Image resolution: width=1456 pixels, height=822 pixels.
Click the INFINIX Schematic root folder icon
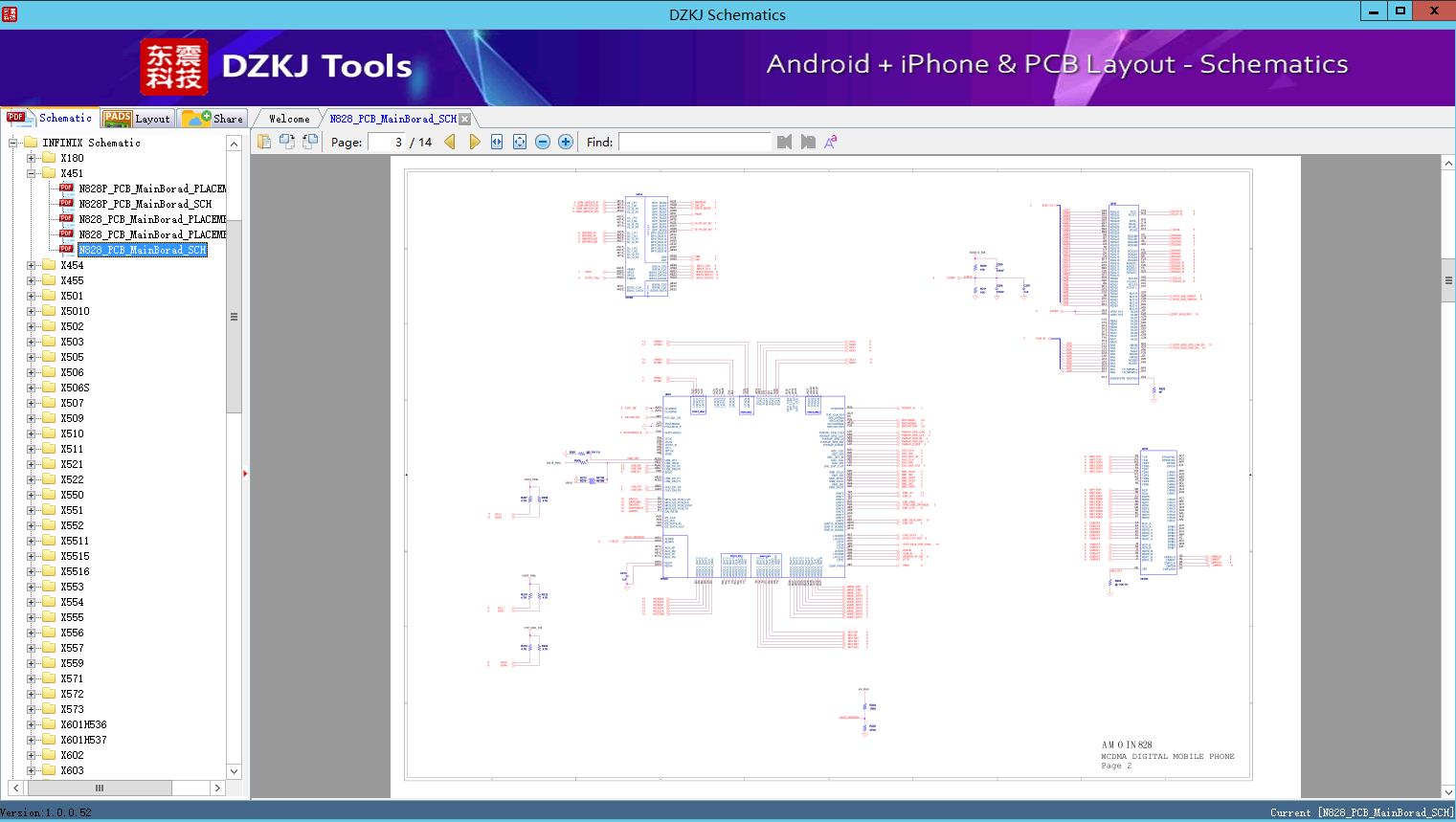pyautogui.click(x=31, y=143)
